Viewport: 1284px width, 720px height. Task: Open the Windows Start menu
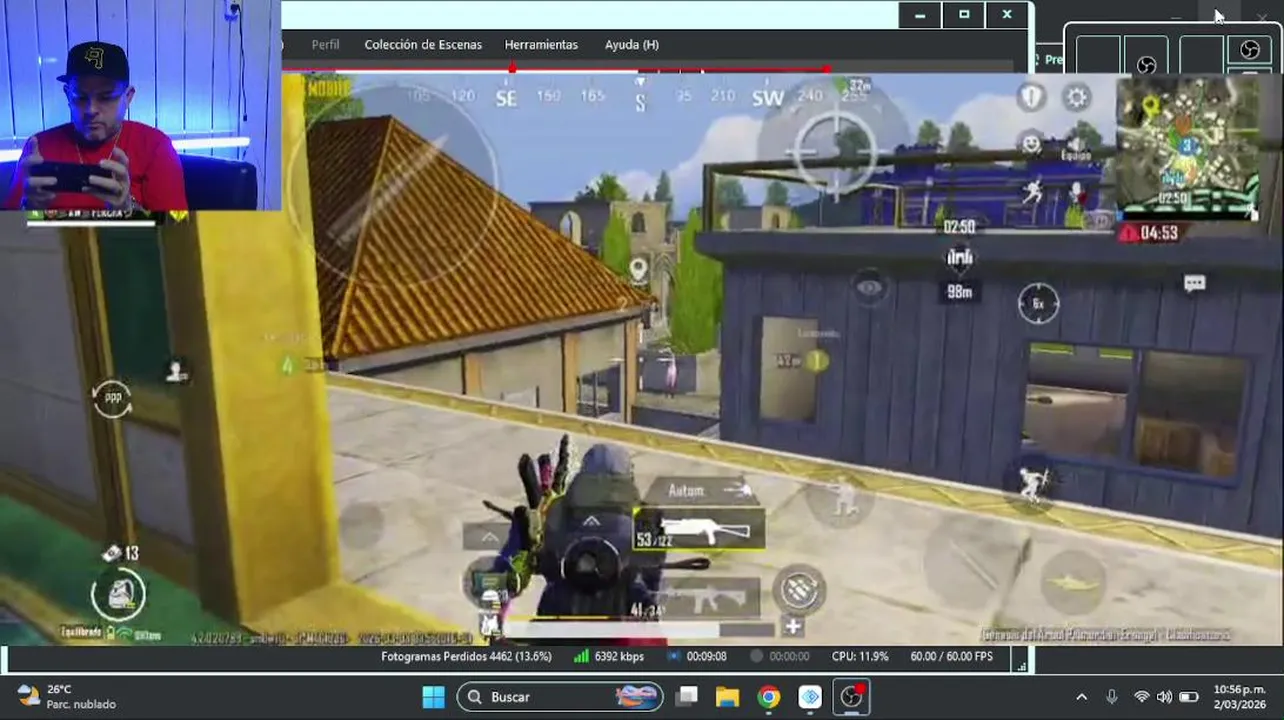click(433, 697)
